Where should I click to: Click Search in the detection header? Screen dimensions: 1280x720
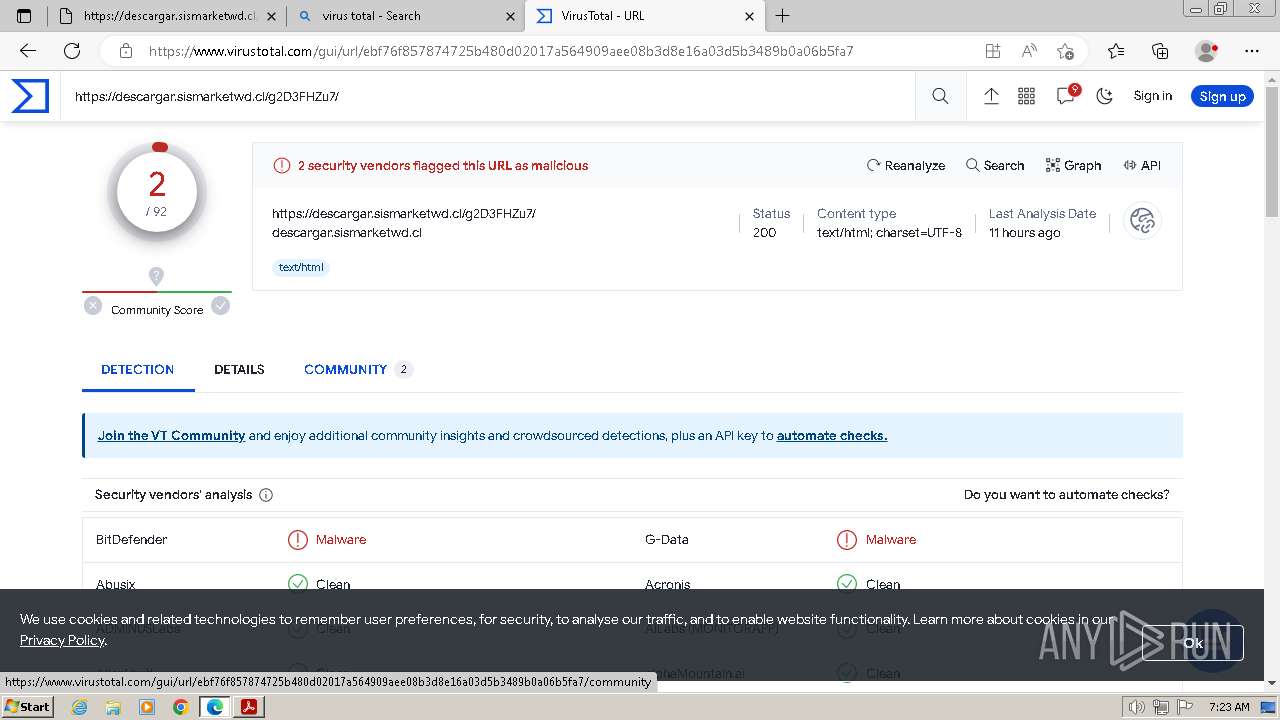995,165
